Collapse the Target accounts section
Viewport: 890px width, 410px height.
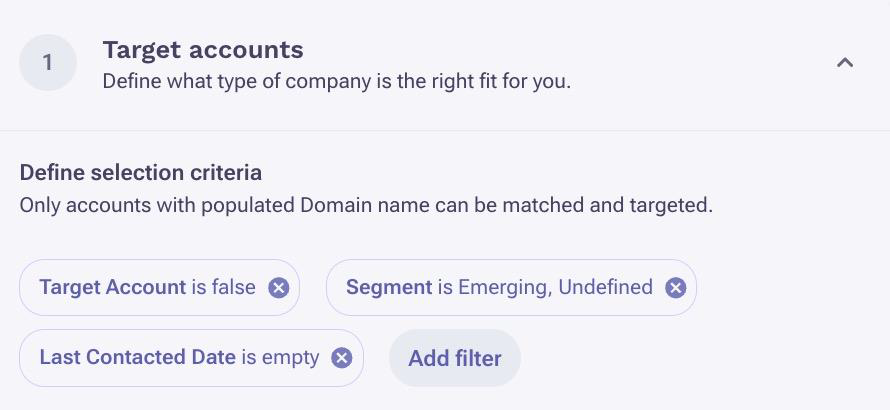(845, 63)
